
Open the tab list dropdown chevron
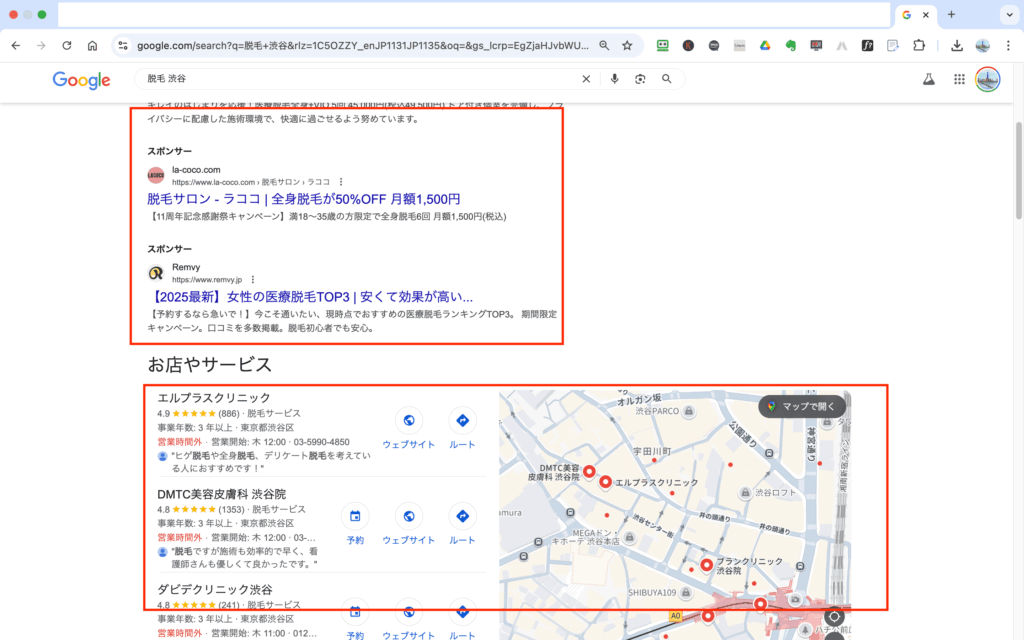tap(1009, 15)
